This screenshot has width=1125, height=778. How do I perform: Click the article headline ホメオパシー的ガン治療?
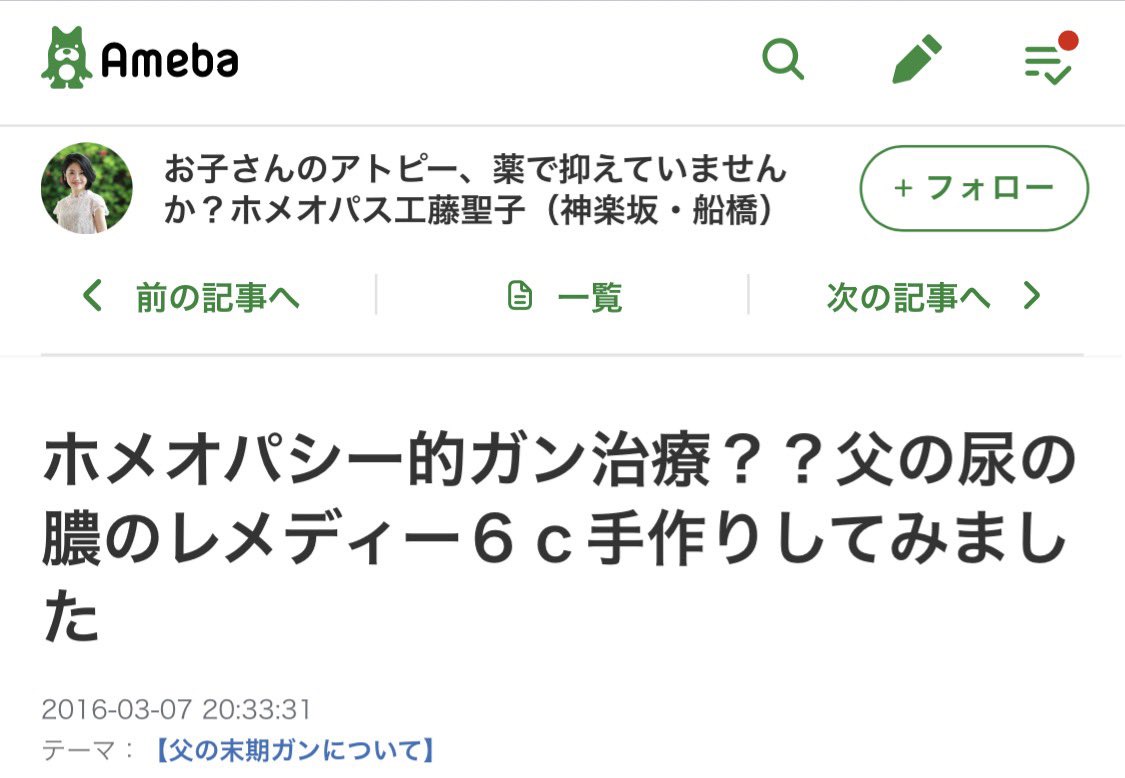pos(559,538)
